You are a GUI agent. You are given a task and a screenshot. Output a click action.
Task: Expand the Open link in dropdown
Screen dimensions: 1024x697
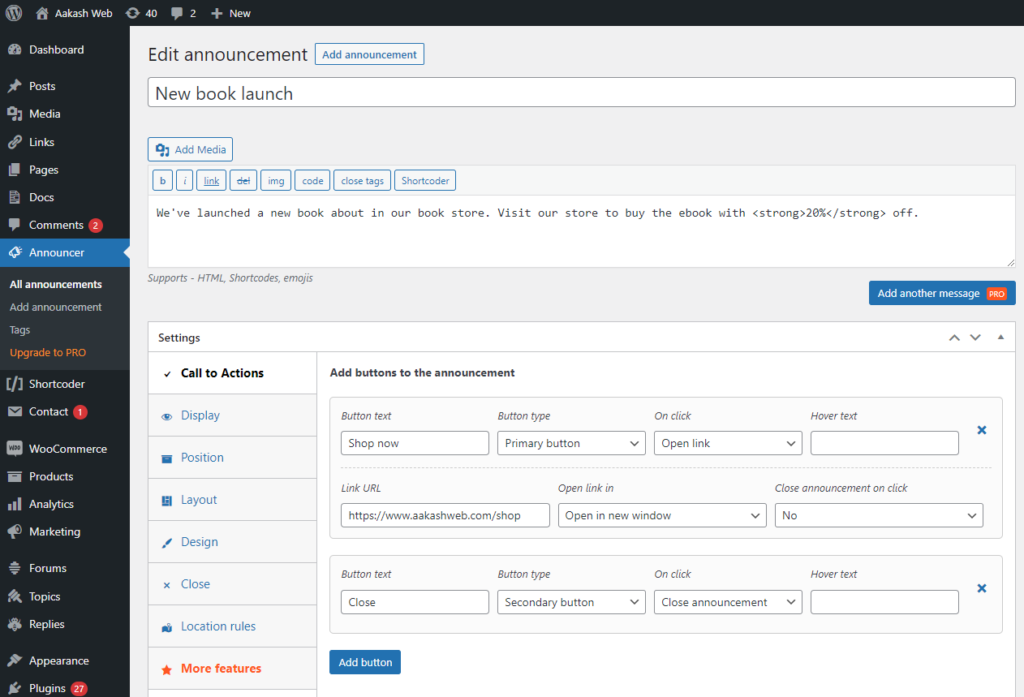[662, 515]
